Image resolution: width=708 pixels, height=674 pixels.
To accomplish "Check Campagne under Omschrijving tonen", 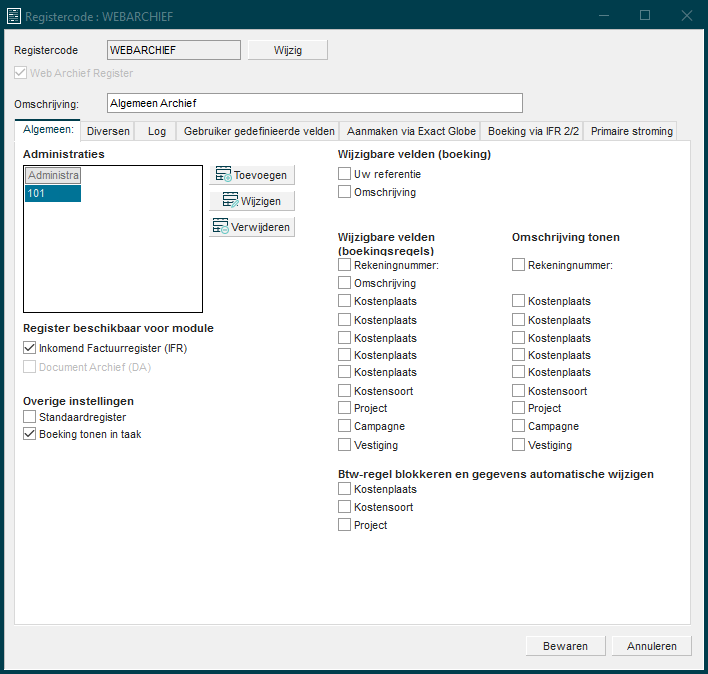I will tap(519, 426).
